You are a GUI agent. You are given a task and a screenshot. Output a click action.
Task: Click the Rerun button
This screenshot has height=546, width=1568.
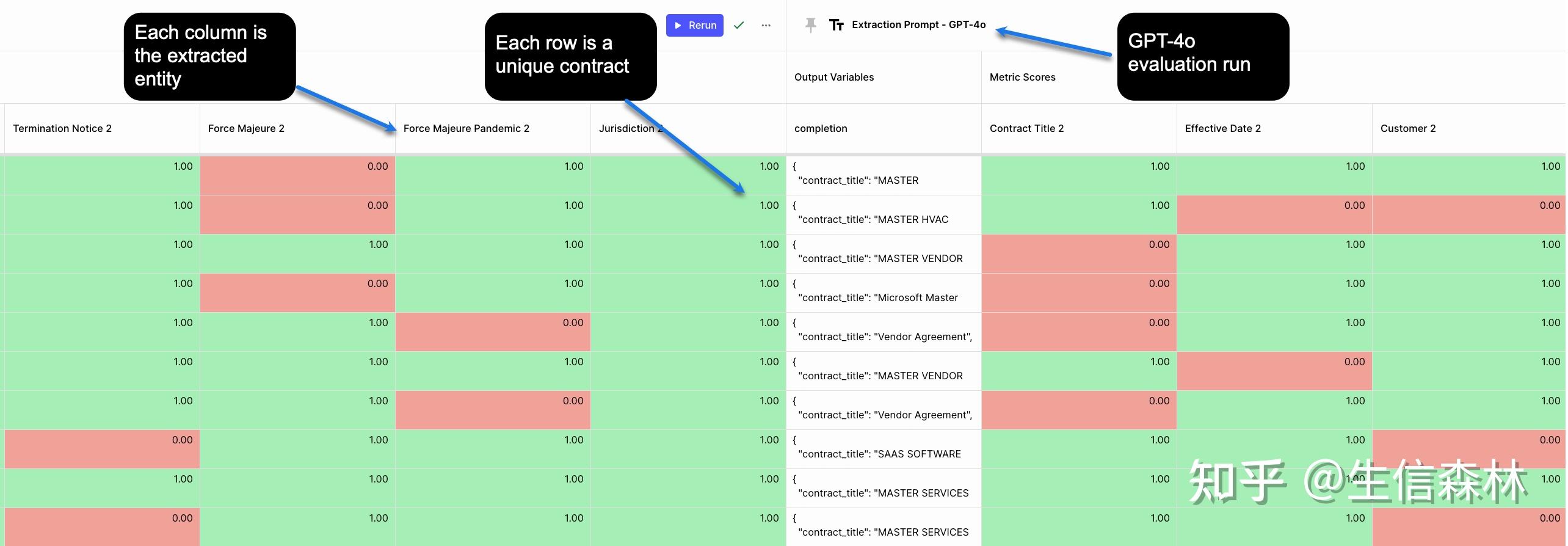694,26
